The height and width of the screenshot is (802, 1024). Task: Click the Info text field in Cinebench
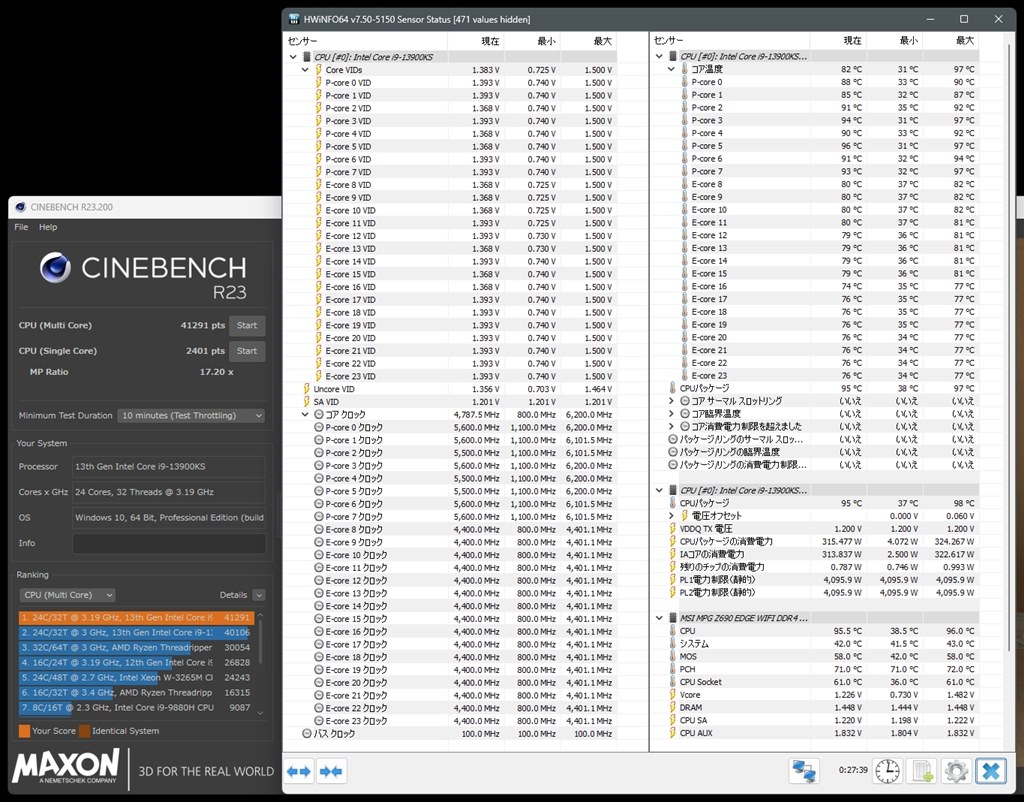tap(168, 543)
